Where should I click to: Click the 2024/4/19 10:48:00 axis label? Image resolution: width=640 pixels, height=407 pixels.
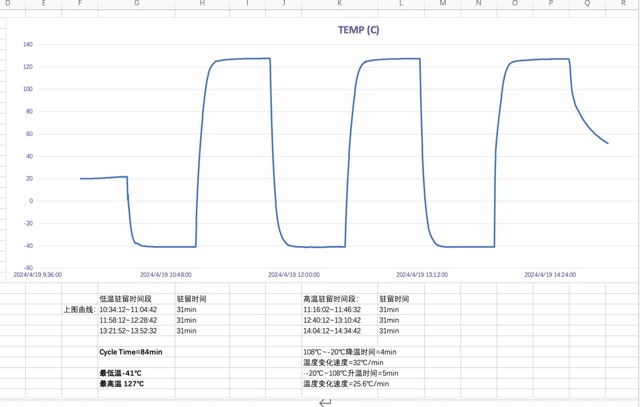[x=165, y=274]
